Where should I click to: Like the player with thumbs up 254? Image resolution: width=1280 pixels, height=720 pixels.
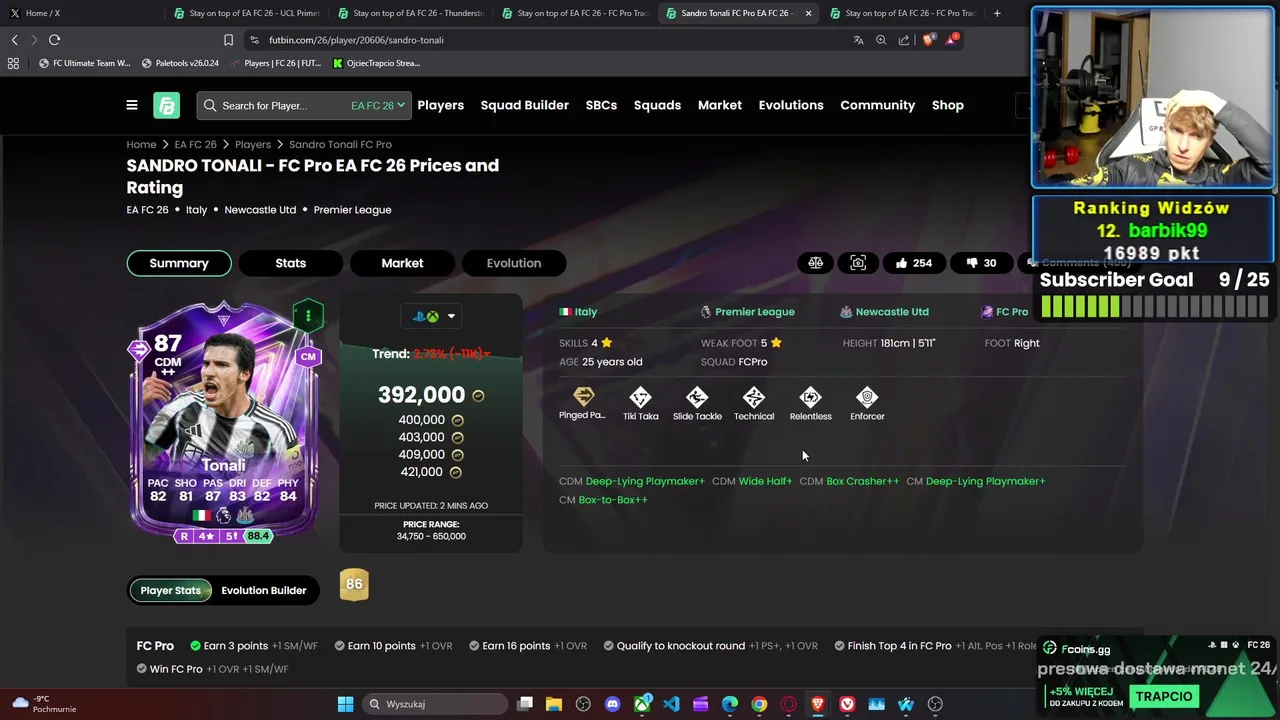[914, 263]
